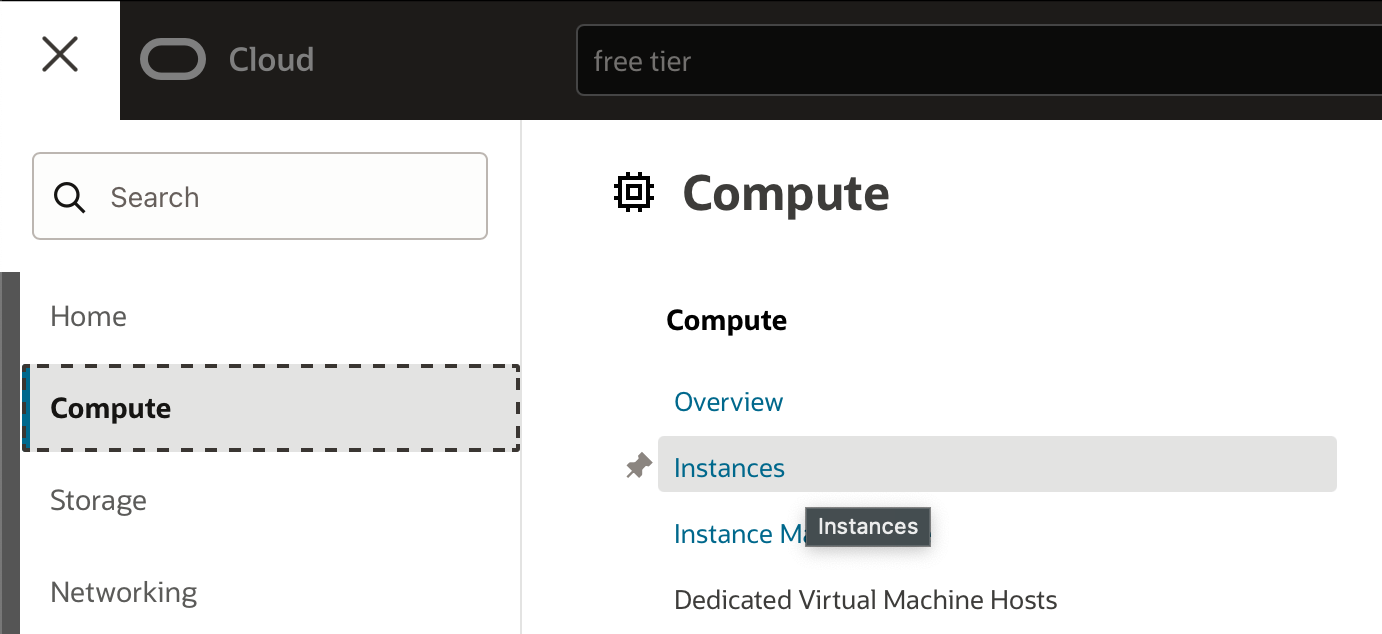The height and width of the screenshot is (634, 1382).
Task: Click the Compute page heading
Action: [x=786, y=193]
